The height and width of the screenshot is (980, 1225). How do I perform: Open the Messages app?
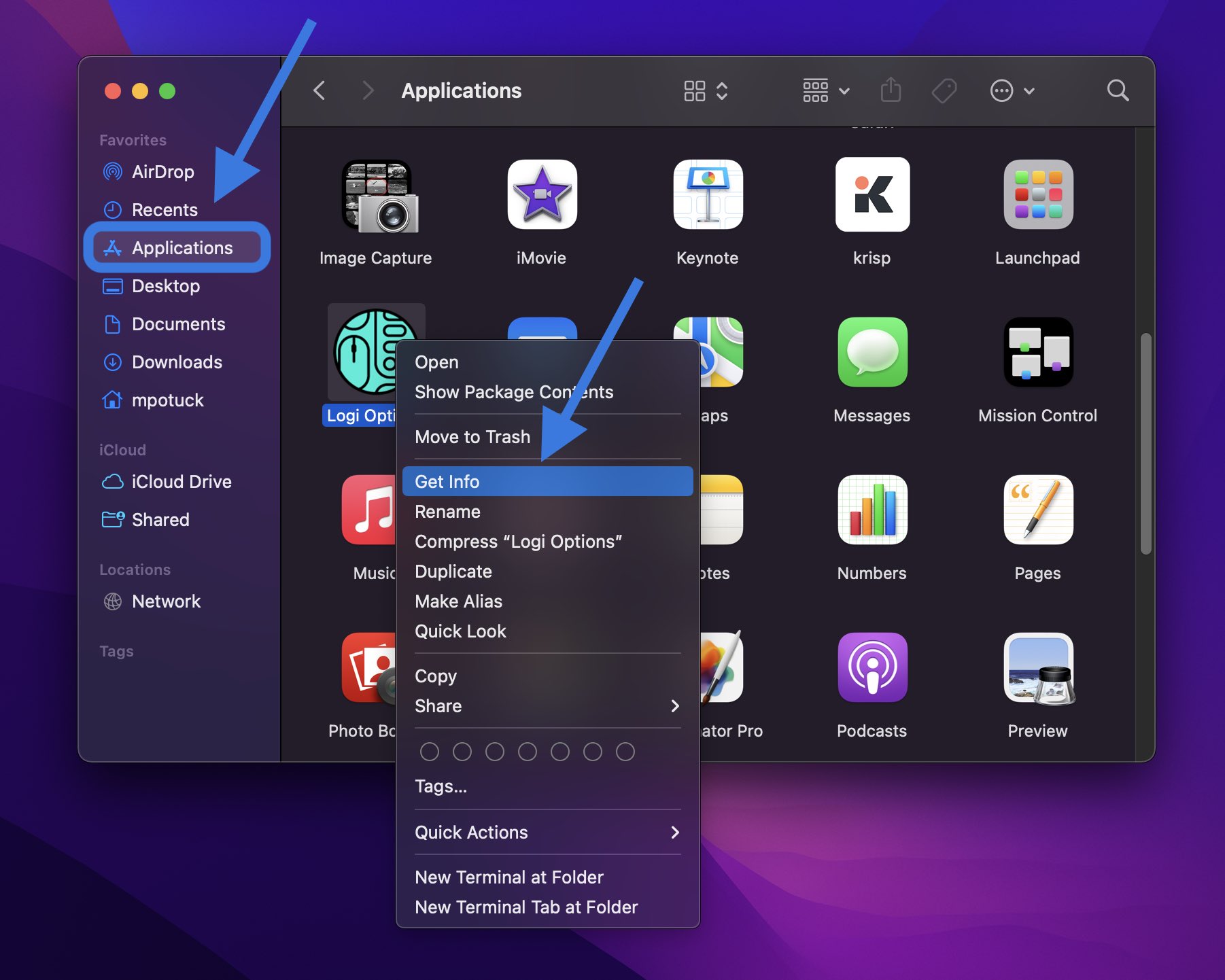[872, 353]
